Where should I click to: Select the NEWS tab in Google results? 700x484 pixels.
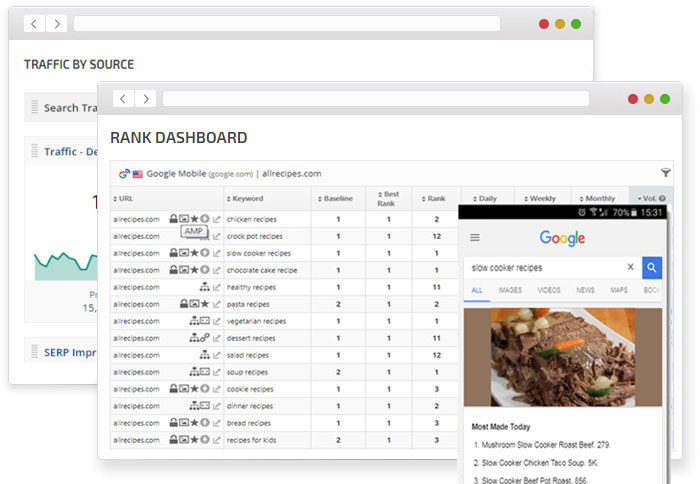pos(585,291)
